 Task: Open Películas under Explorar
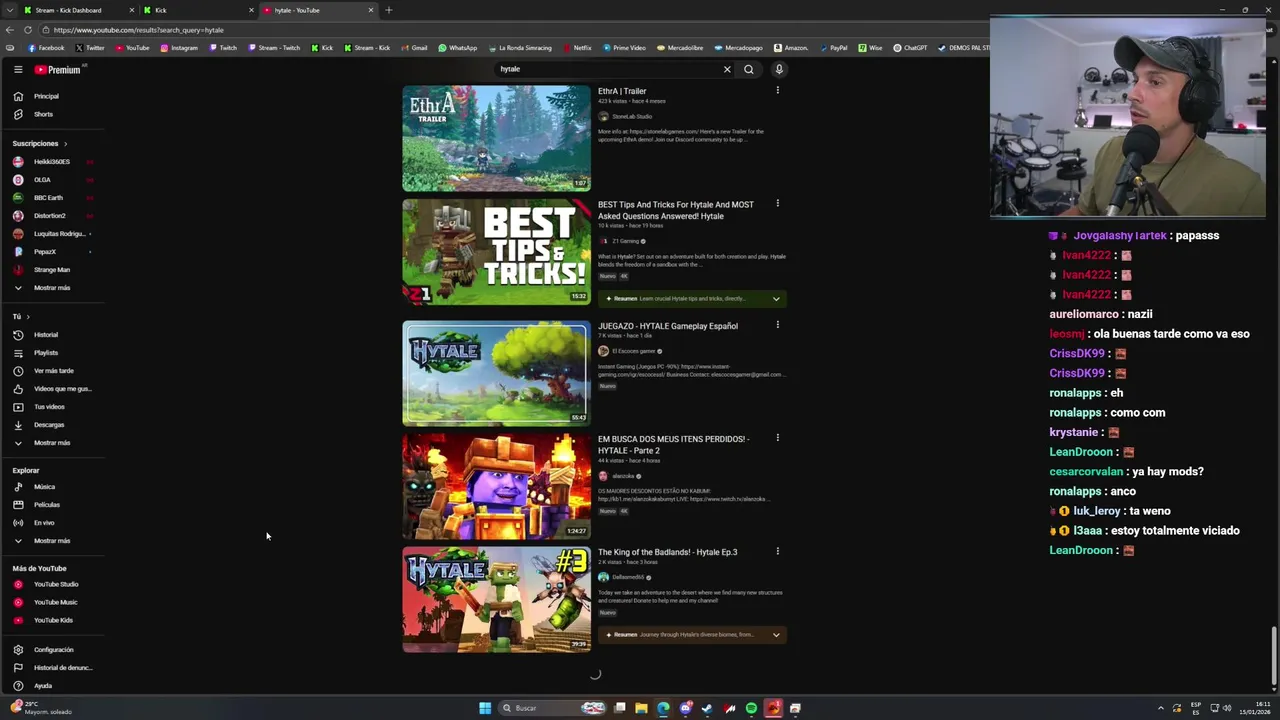(47, 505)
